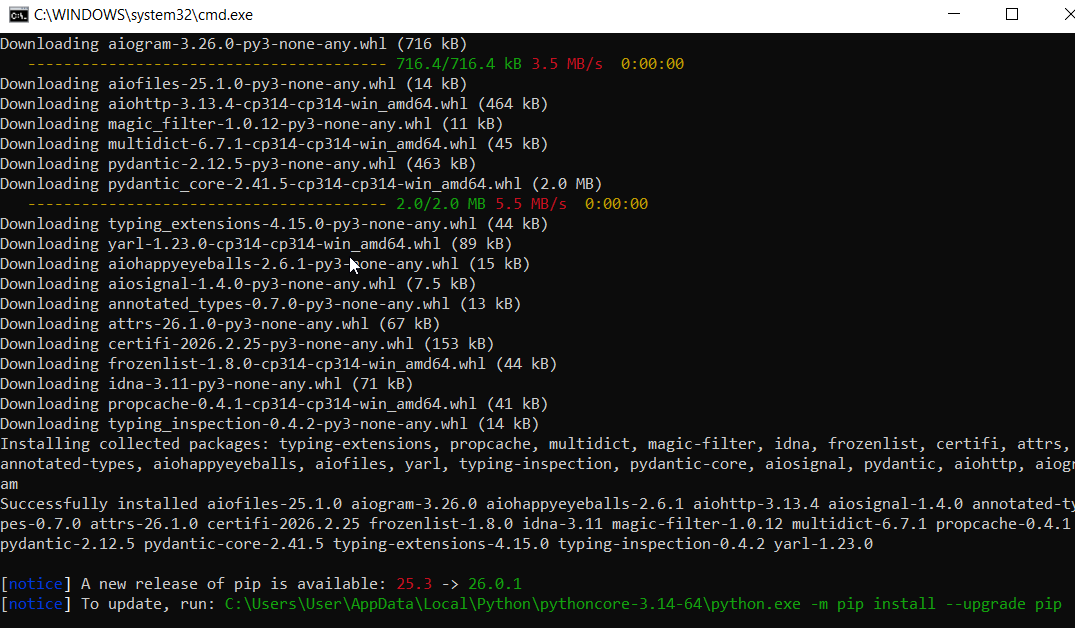Click the magic_filter-1.0.12 download line
The height and width of the screenshot is (628, 1075).
coord(252,123)
